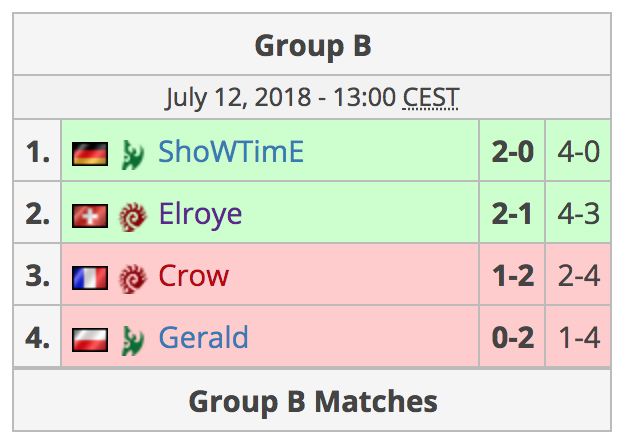This screenshot has height=444, width=624.
Task: Select Elroye's 4-3 map score cell
Action: (x=578, y=213)
